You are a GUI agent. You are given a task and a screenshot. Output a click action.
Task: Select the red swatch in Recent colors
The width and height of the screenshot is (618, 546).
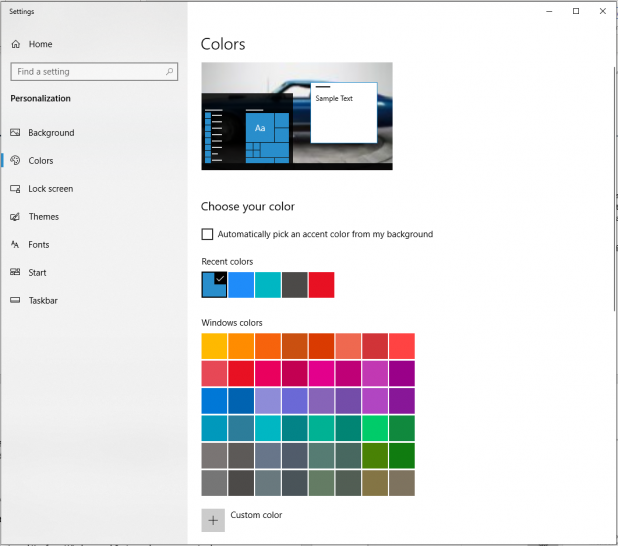pyautogui.click(x=322, y=285)
